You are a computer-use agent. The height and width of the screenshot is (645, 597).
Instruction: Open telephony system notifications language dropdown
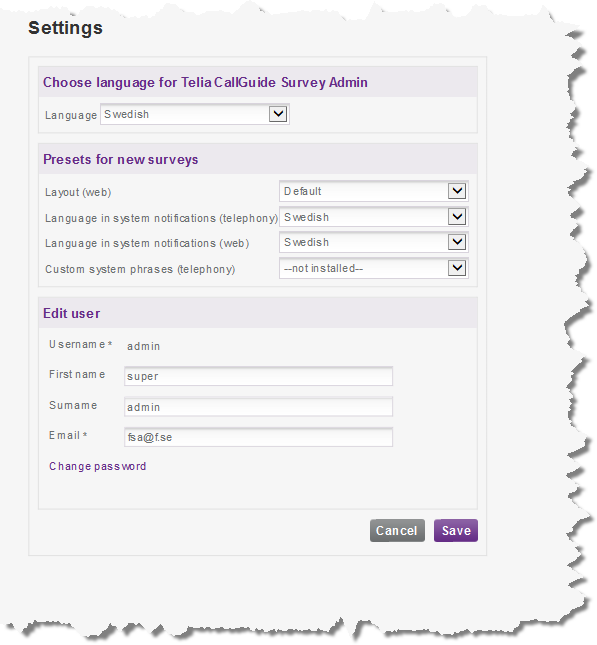[374, 217]
